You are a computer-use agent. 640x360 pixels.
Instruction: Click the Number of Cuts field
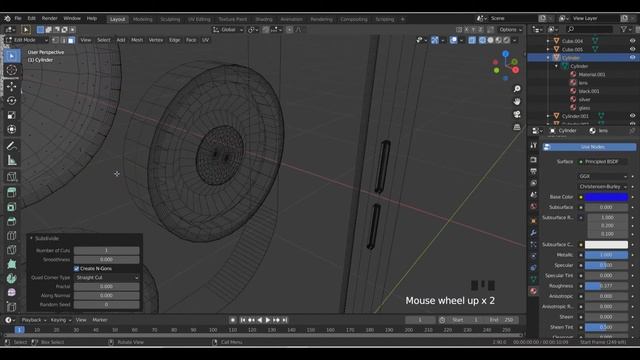pos(107,251)
